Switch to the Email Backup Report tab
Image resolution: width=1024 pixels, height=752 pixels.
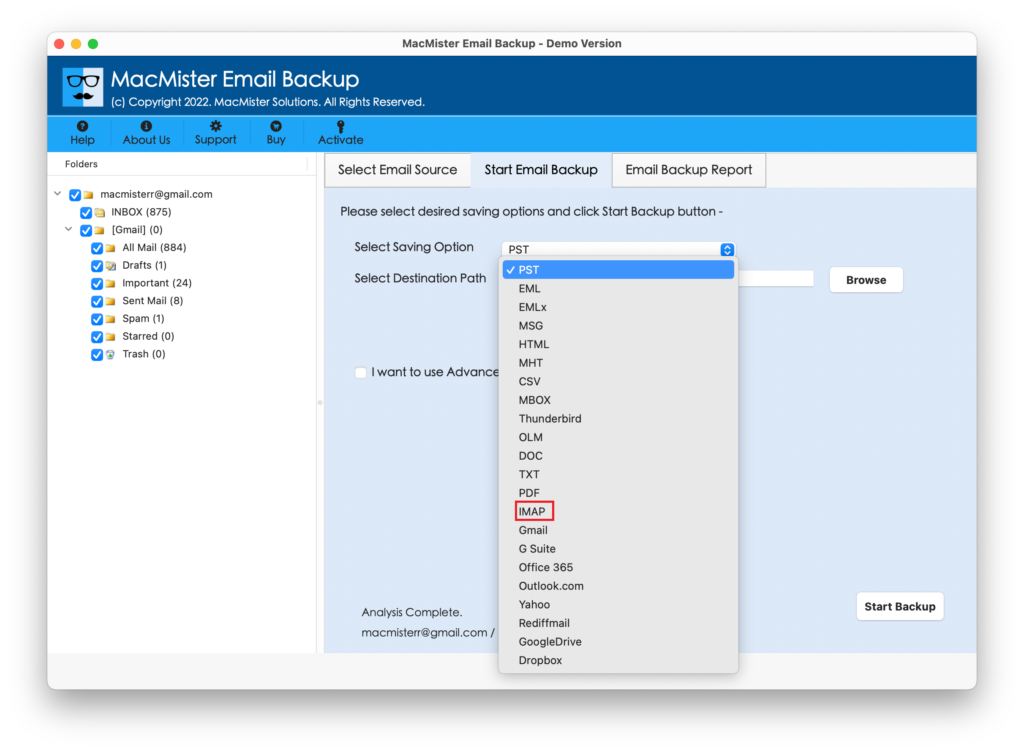688,170
